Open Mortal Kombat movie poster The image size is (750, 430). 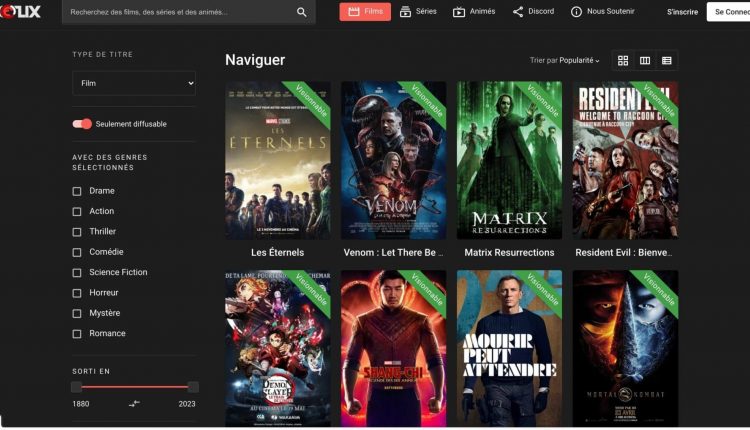pyautogui.click(x=625, y=348)
